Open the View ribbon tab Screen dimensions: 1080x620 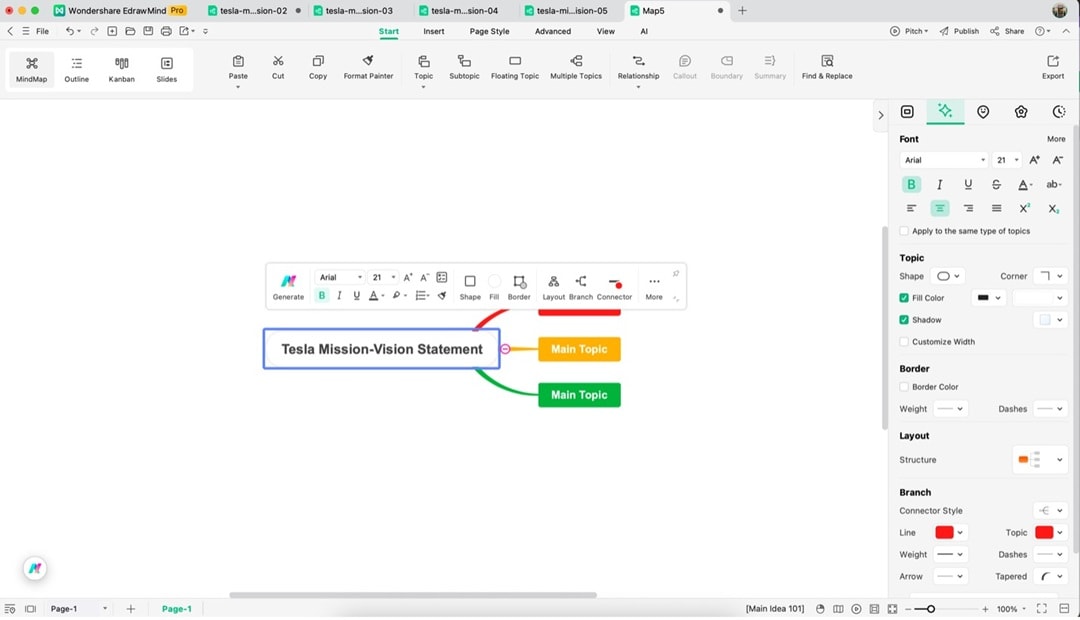coord(605,31)
